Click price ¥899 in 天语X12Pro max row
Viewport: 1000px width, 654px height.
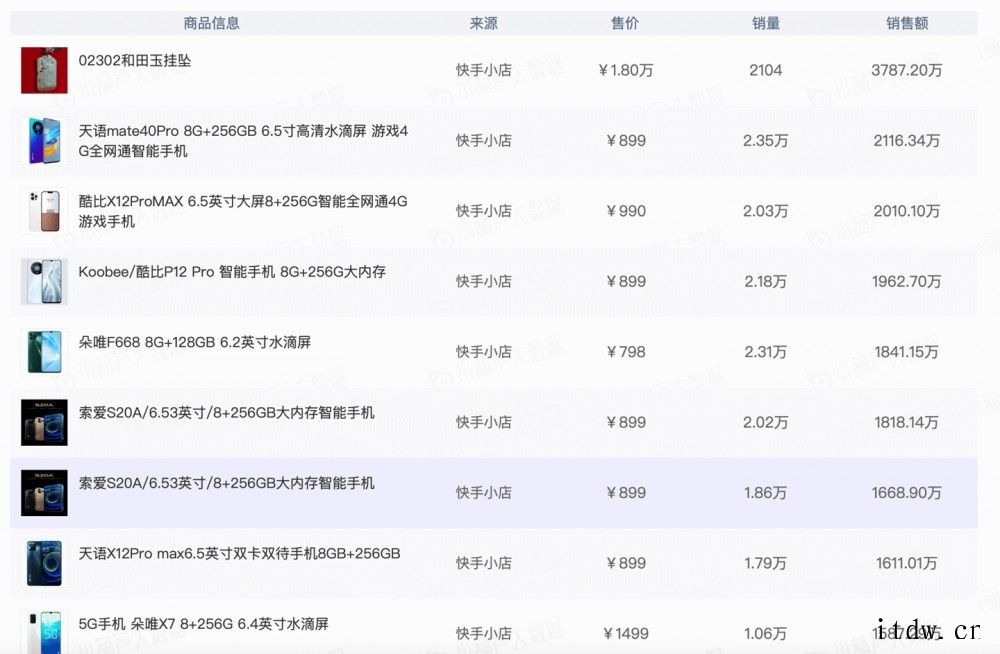tap(626, 563)
